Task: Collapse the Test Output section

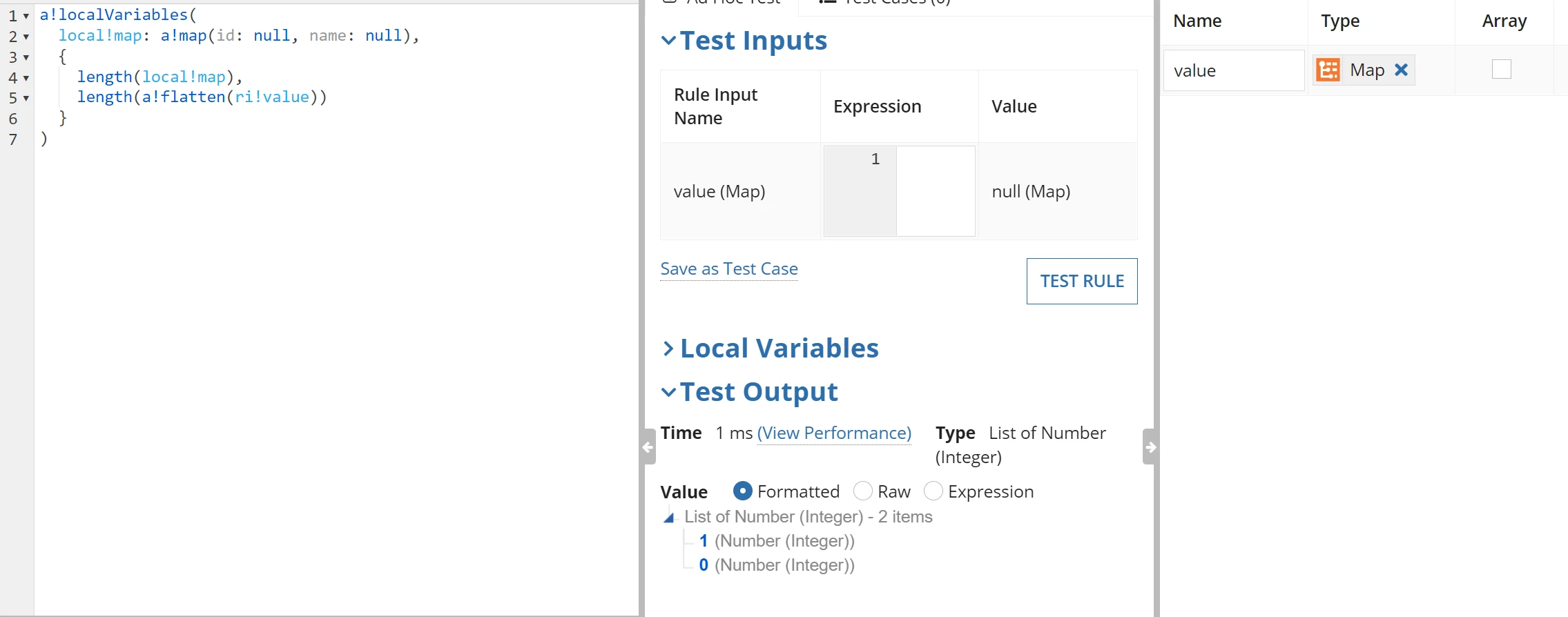Action: (668, 392)
